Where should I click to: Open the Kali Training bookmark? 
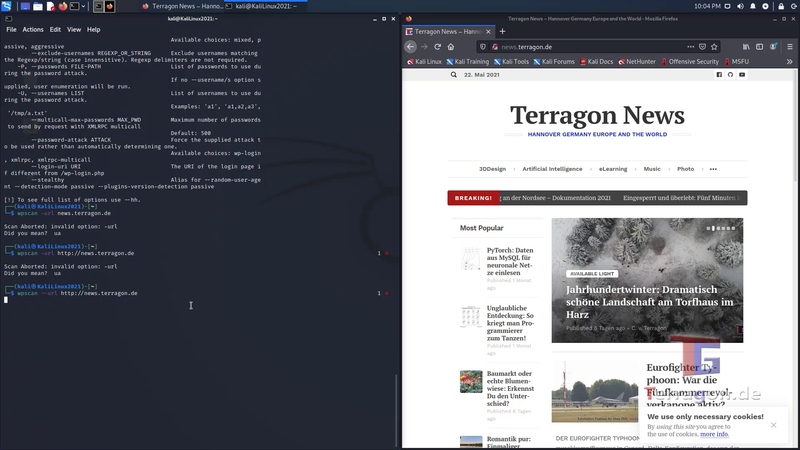pyautogui.click(x=468, y=62)
